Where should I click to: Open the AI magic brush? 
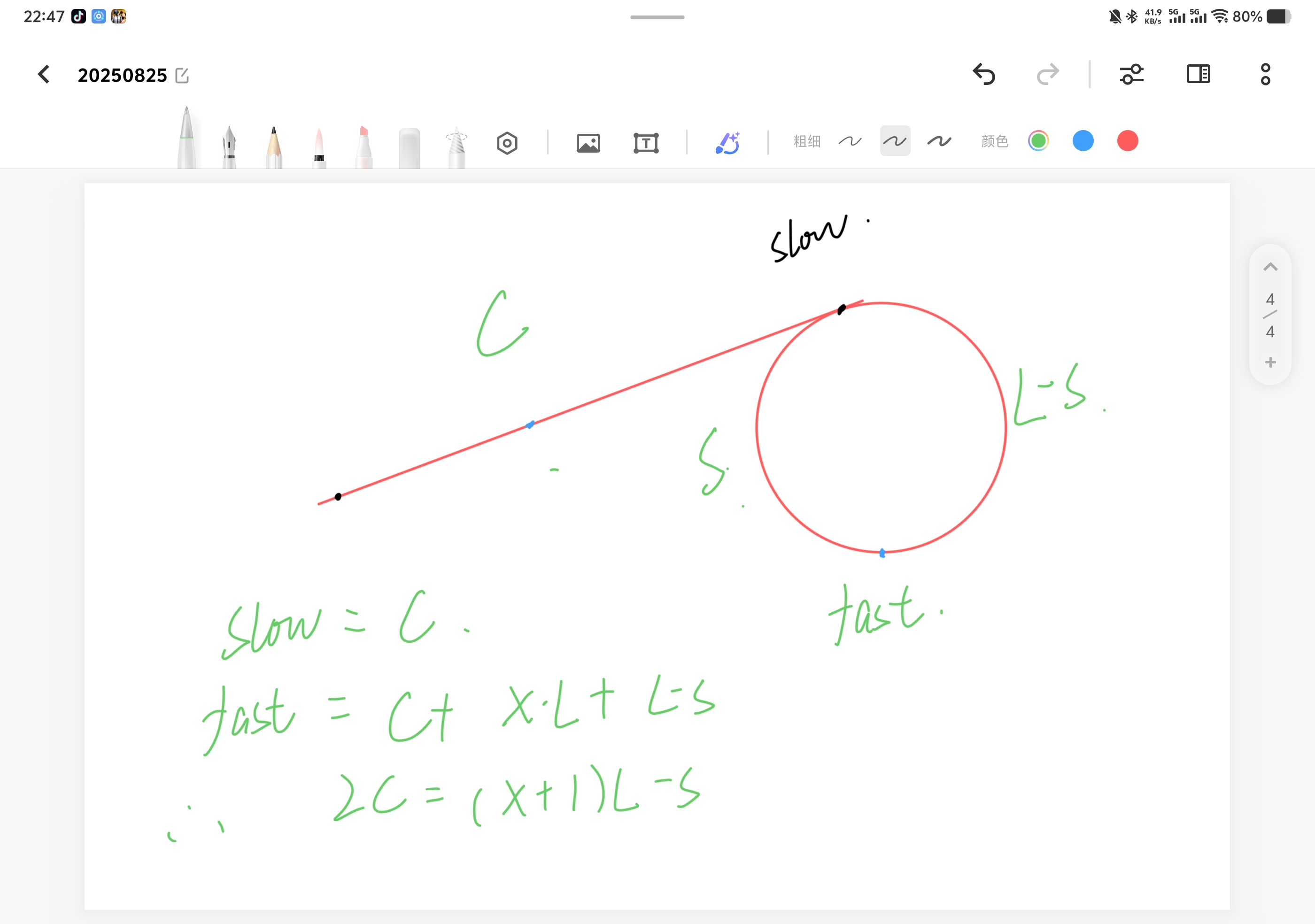pos(727,143)
